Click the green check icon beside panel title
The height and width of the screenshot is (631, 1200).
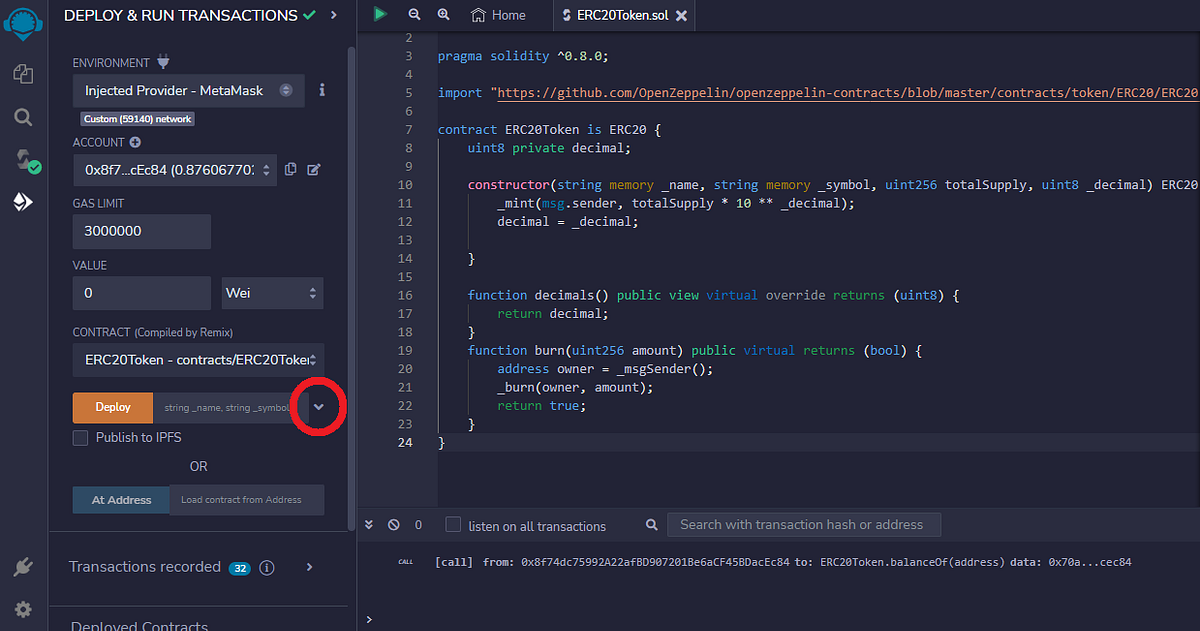(309, 15)
